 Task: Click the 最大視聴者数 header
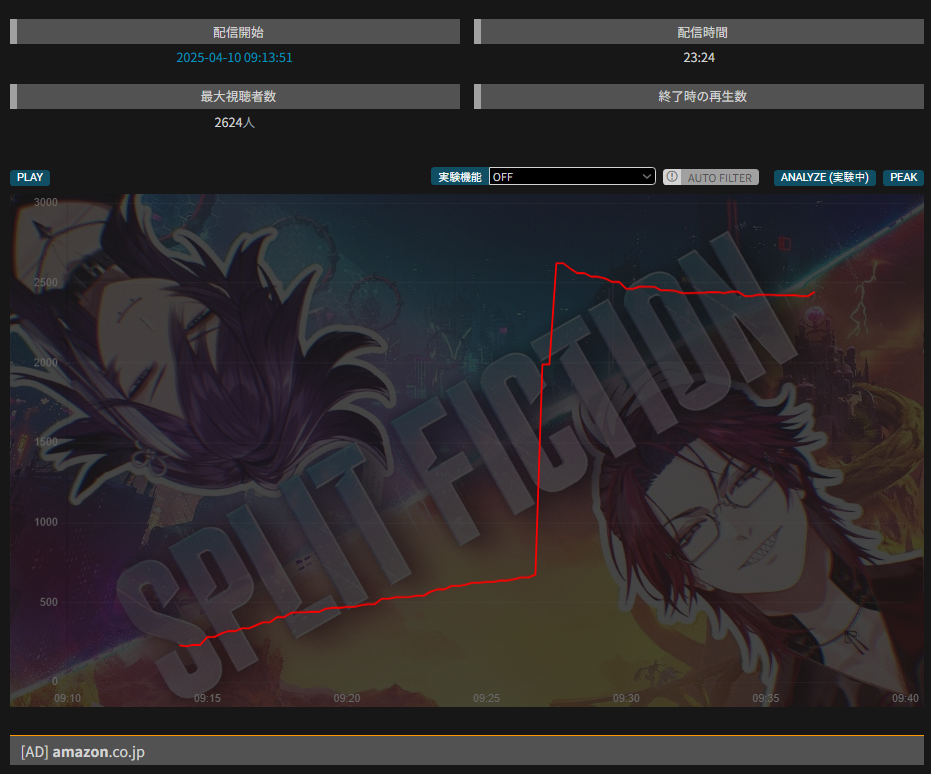point(235,96)
